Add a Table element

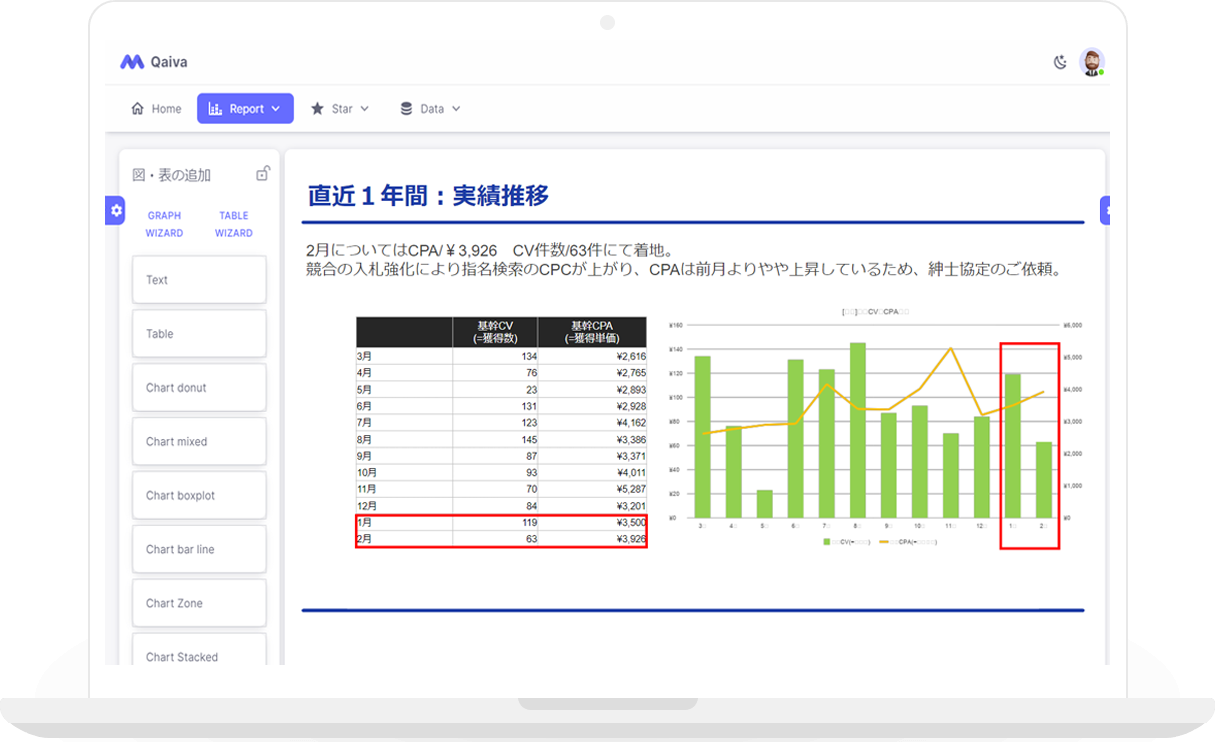coord(199,334)
